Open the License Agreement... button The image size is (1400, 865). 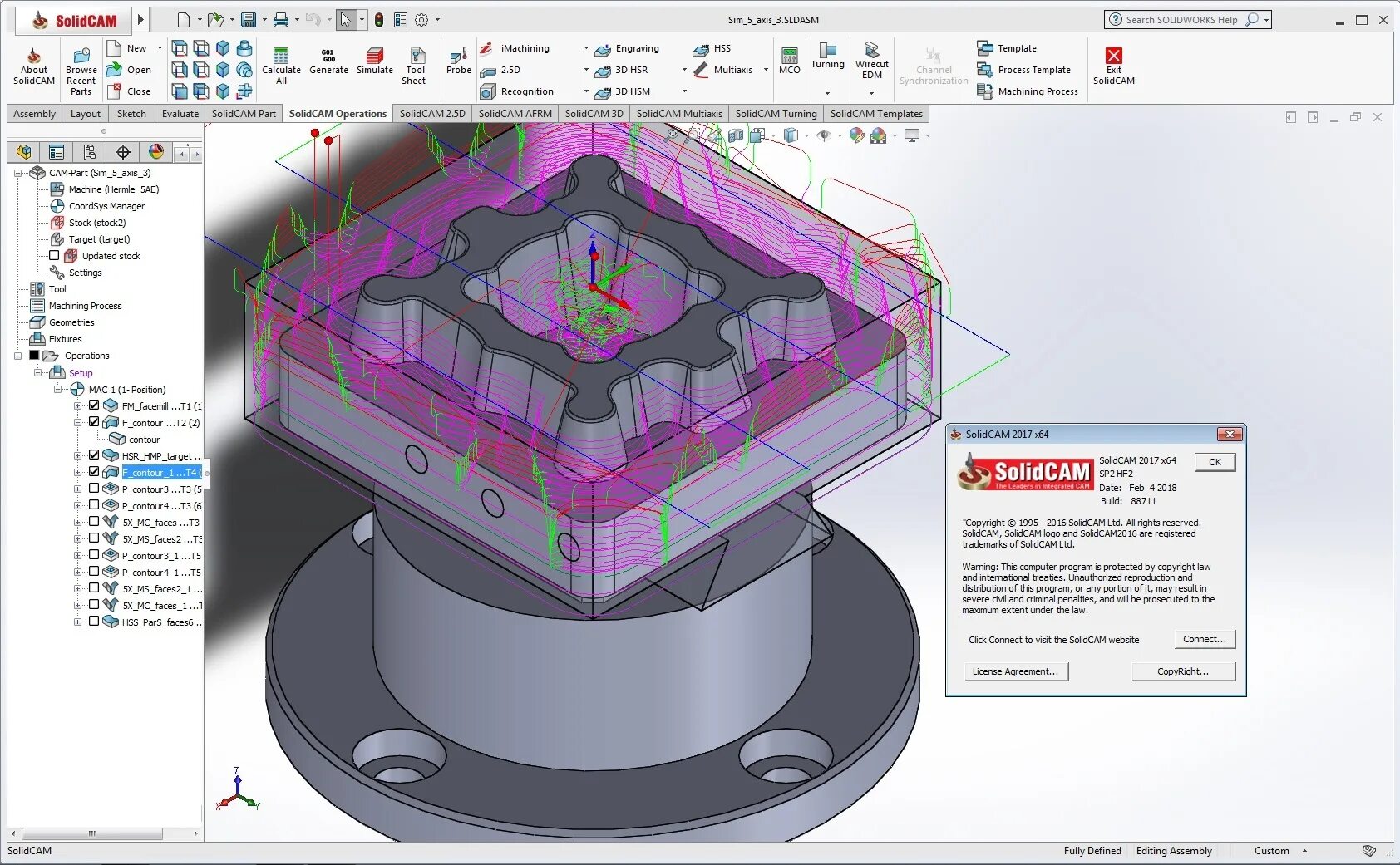pyautogui.click(x=1015, y=671)
